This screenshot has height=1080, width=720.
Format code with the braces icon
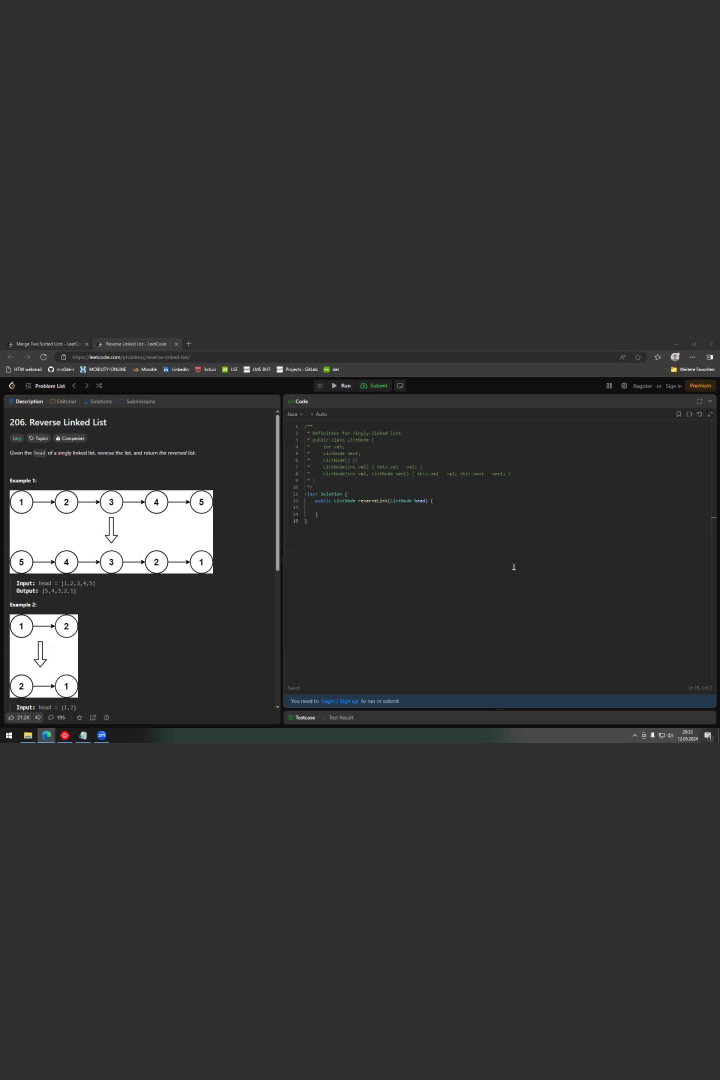[689, 414]
